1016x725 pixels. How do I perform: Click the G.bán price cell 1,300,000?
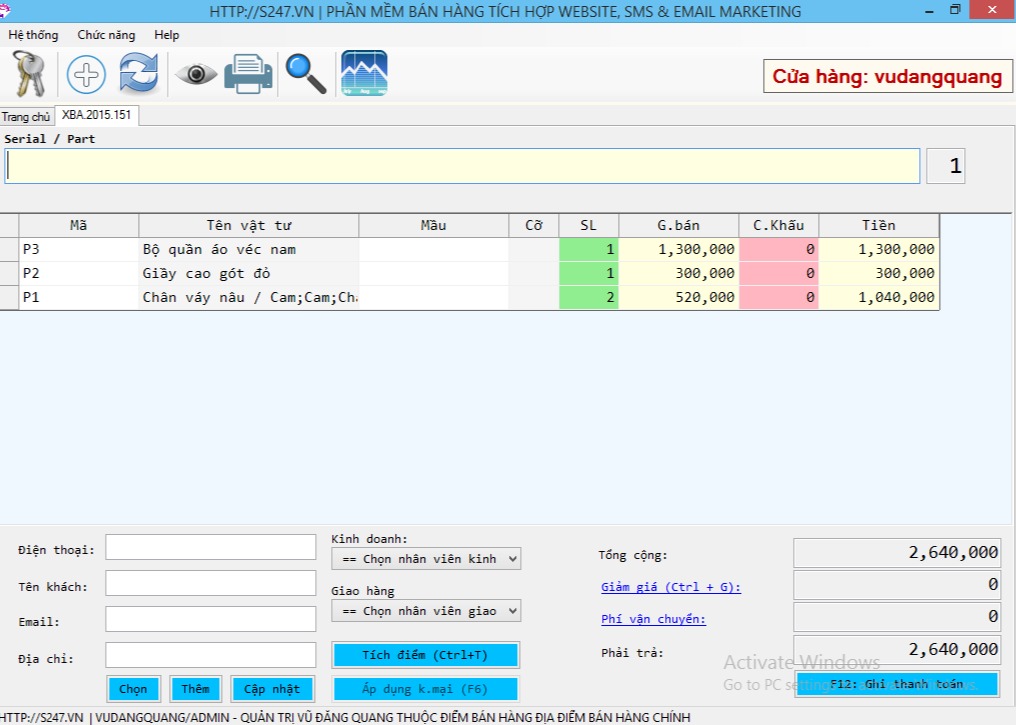pos(678,249)
